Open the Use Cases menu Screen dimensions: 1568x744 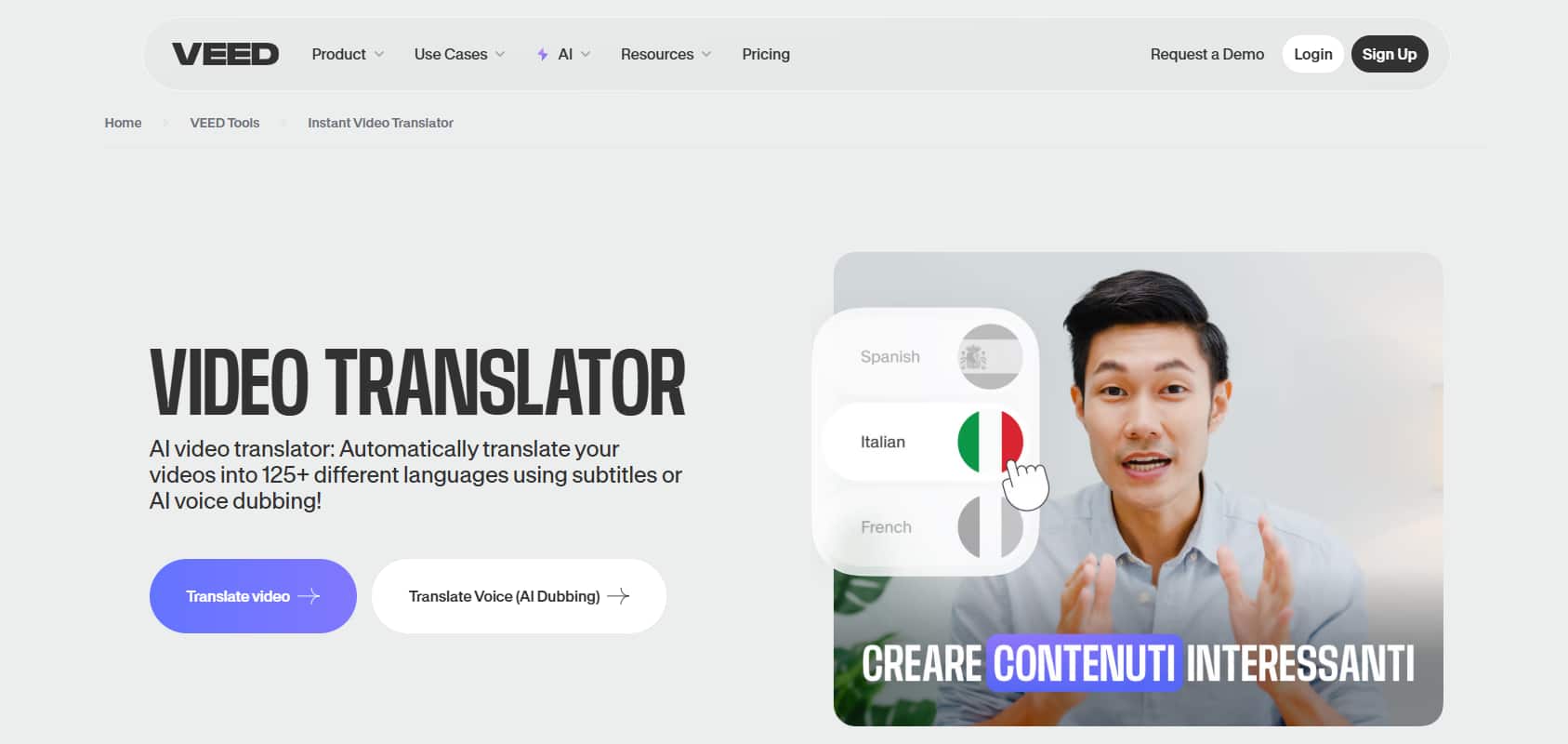(459, 54)
